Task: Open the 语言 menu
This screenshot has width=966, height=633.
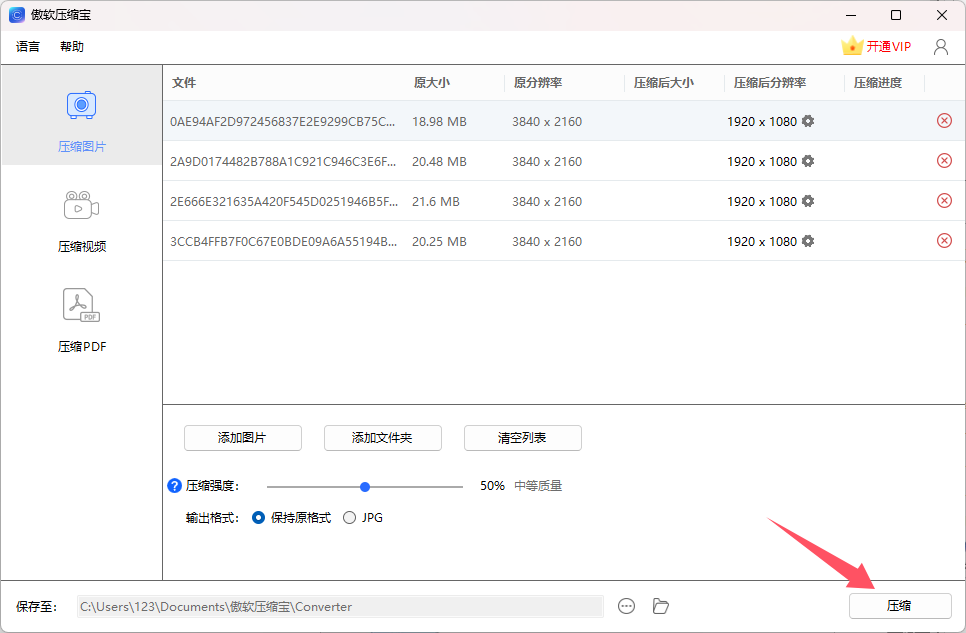Action: pyautogui.click(x=27, y=46)
